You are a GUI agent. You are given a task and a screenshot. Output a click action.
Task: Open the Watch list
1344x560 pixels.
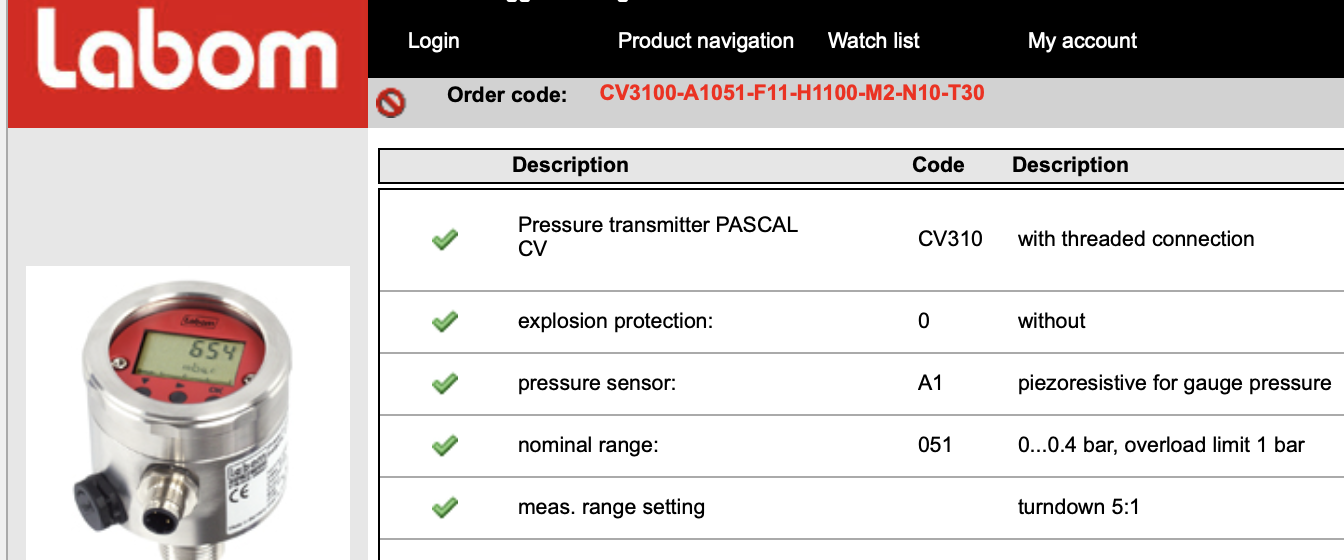click(874, 41)
